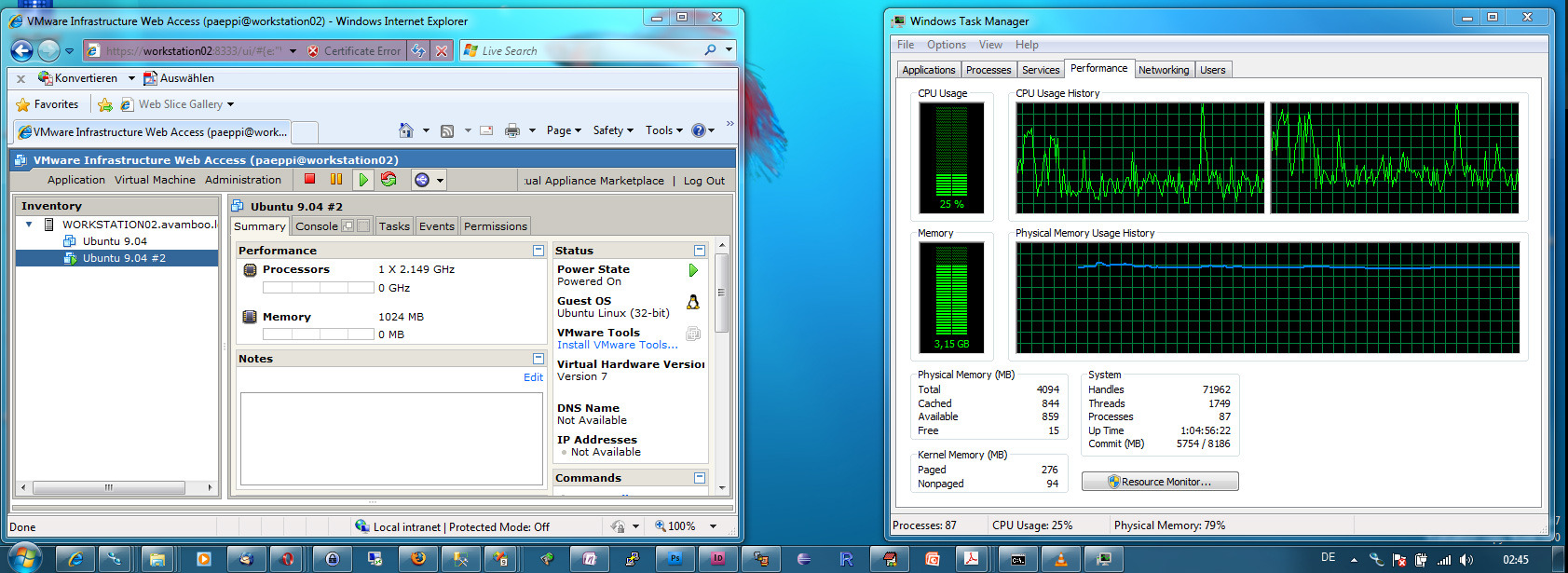
Task: Open VLC media player taskbar icon
Action: [1060, 559]
